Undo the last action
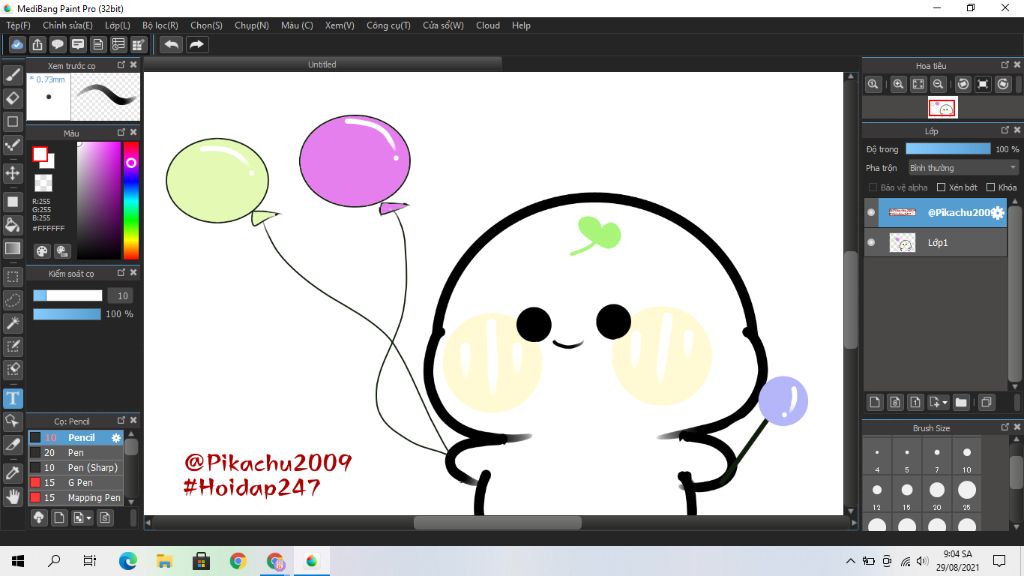The image size is (1024, 576). pyautogui.click(x=171, y=44)
